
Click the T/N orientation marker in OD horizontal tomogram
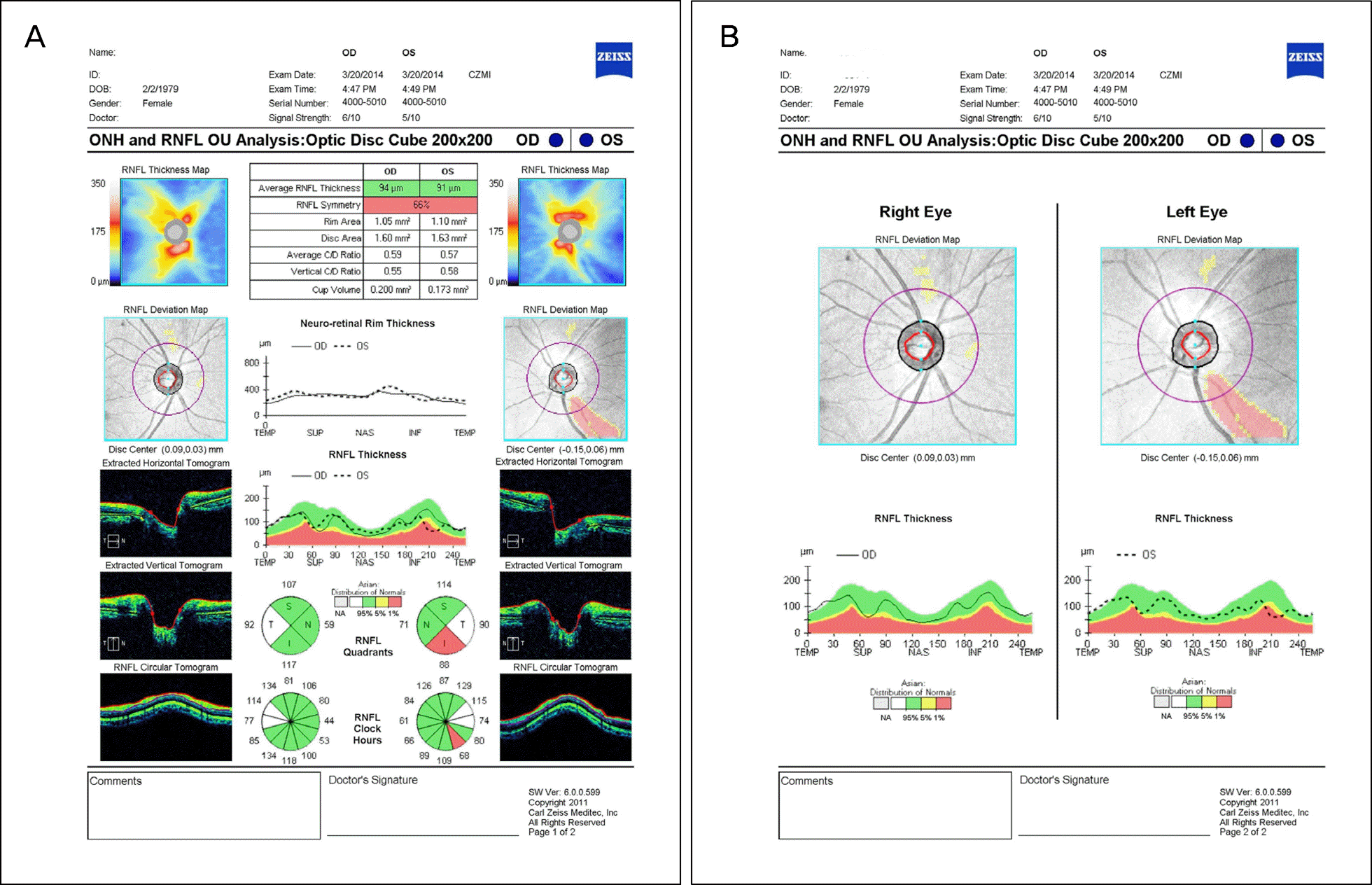pyautogui.click(x=114, y=541)
